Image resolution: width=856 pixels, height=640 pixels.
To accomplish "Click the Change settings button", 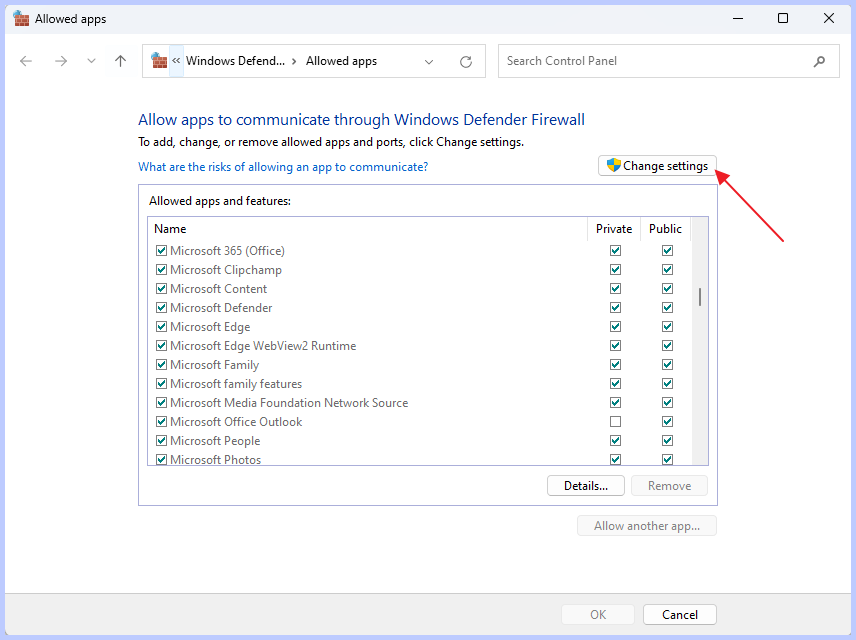I will pyautogui.click(x=657, y=165).
